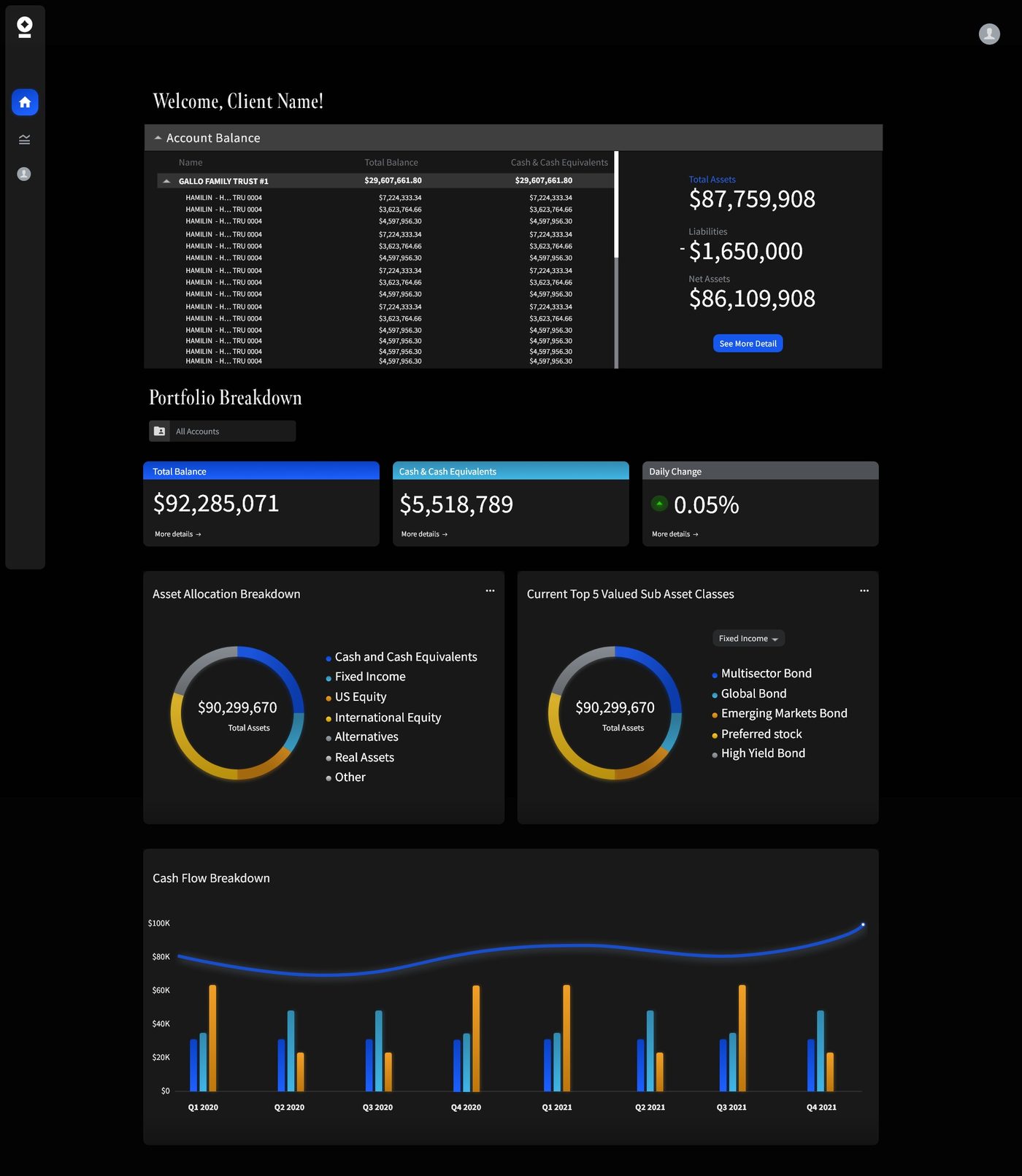Select the Fixed Income legend entry

(x=366, y=677)
